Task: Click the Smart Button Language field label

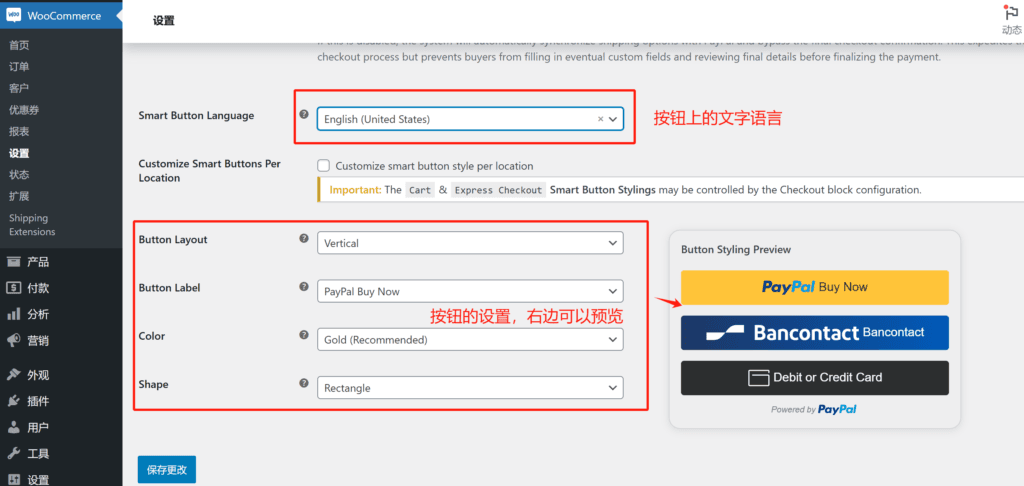Action: pyautogui.click(x=196, y=116)
